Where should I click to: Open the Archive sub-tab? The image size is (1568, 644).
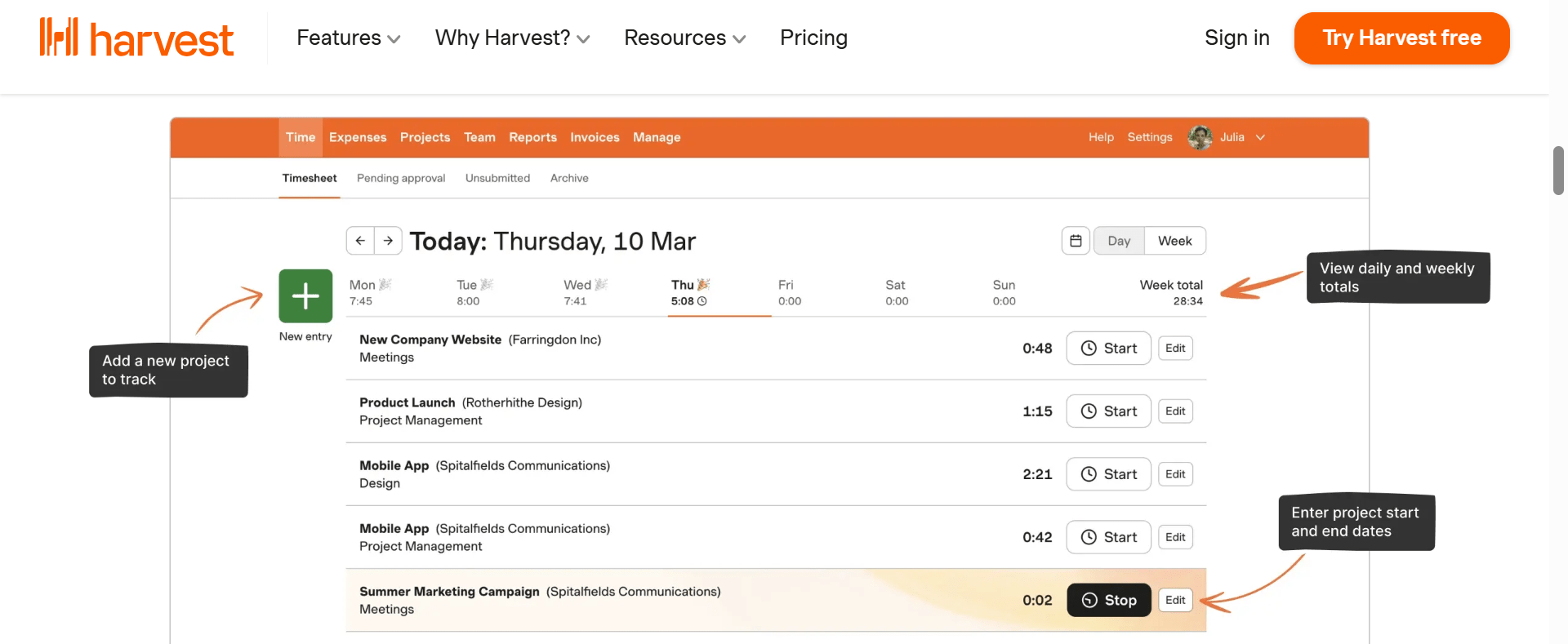pyautogui.click(x=569, y=178)
